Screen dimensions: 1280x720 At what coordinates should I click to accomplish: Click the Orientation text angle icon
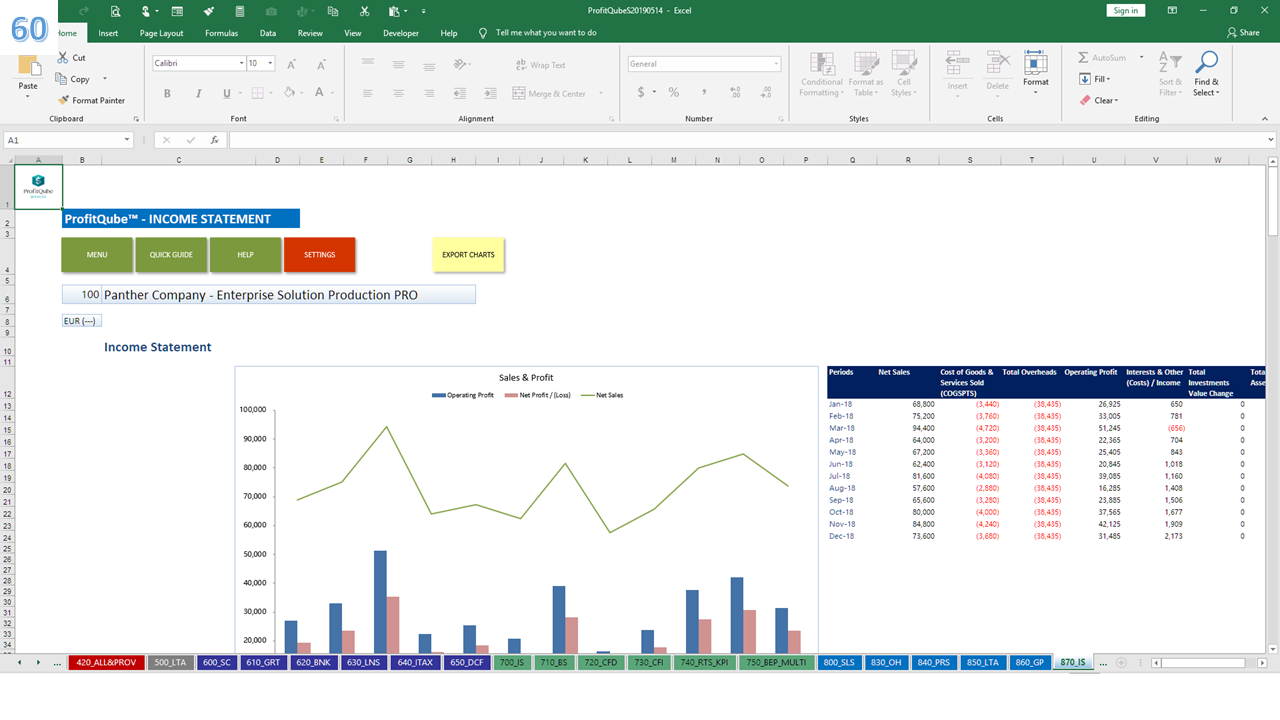459,64
